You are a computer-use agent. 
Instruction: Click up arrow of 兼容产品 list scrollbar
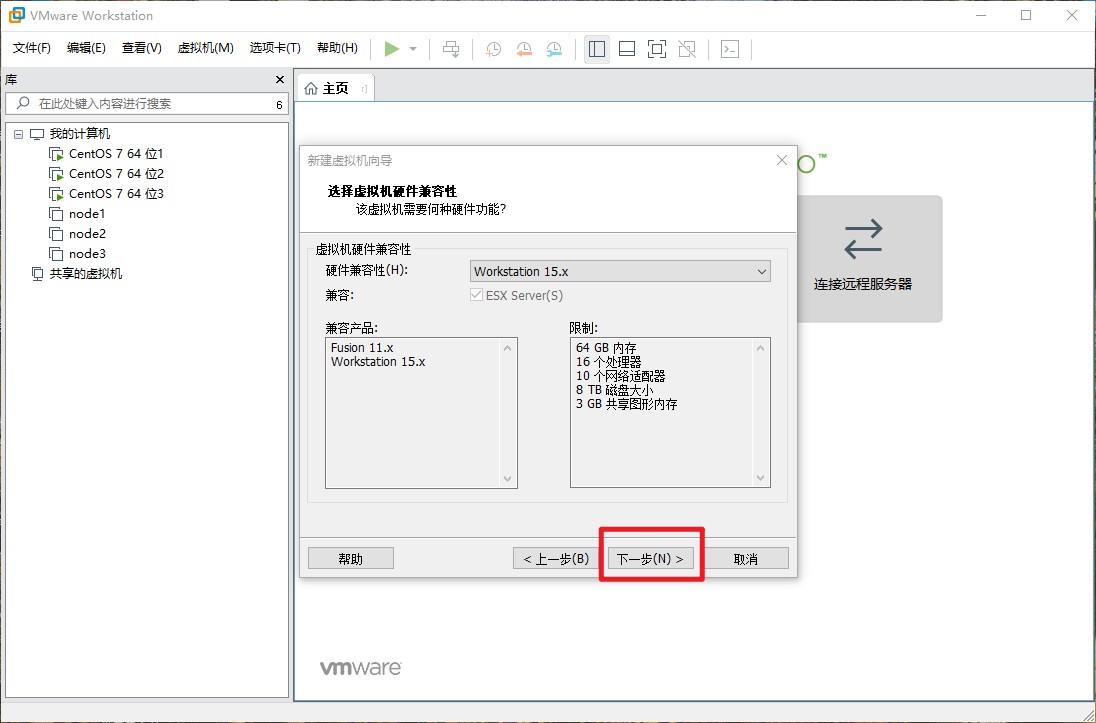coord(507,348)
